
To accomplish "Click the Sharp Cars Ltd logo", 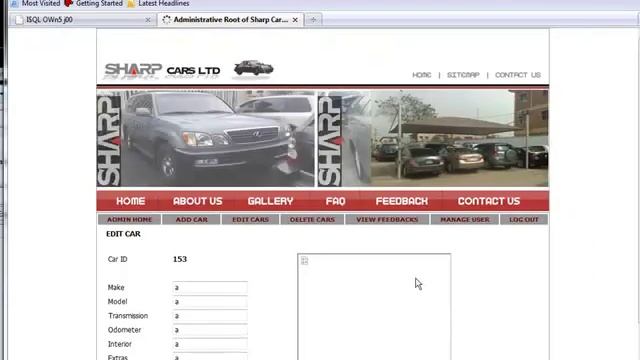I will tap(162, 71).
